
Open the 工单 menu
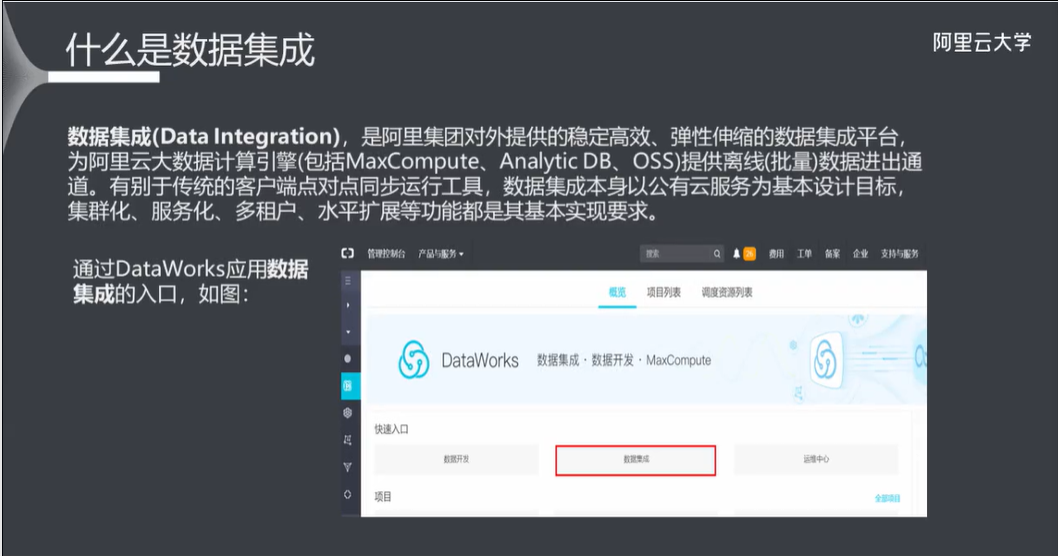pos(804,254)
